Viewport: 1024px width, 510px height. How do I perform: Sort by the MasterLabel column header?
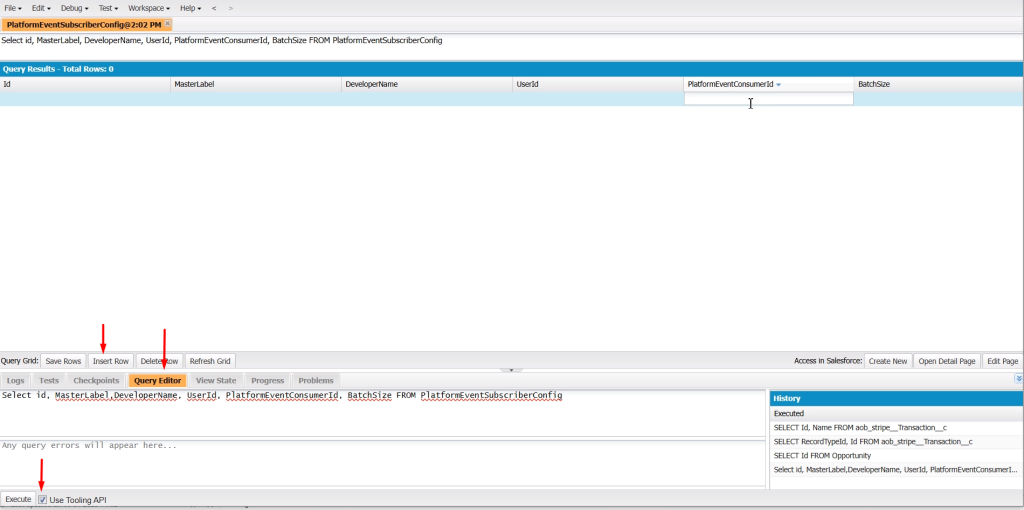click(256, 84)
